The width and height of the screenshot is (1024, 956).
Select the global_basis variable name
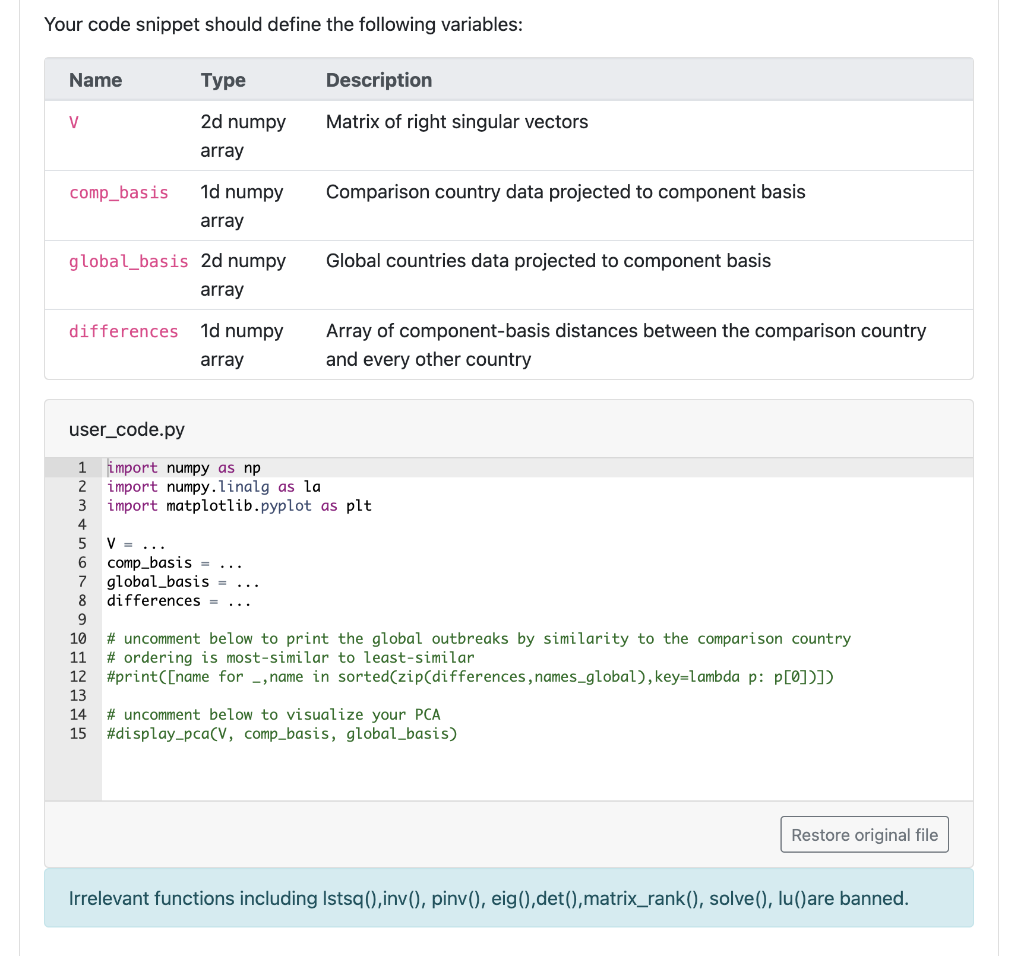(x=128, y=261)
